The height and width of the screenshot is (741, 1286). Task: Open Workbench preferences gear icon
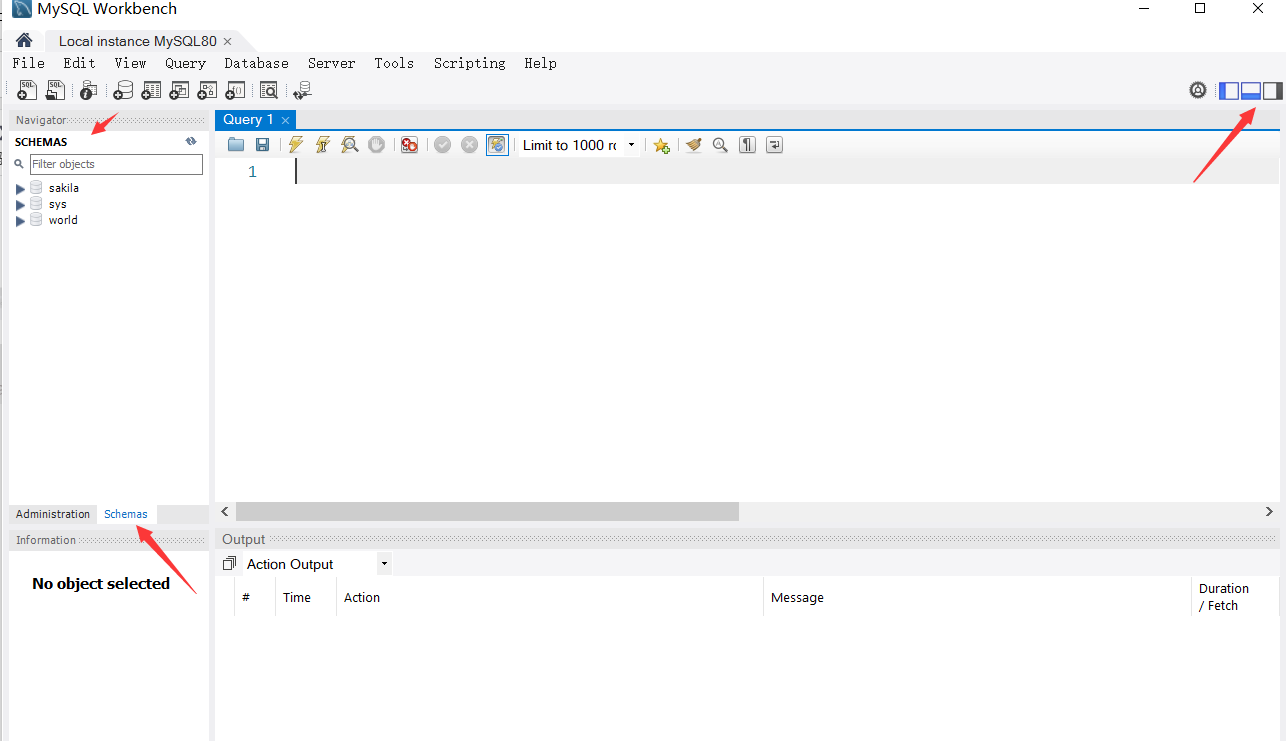pyautogui.click(x=1198, y=91)
